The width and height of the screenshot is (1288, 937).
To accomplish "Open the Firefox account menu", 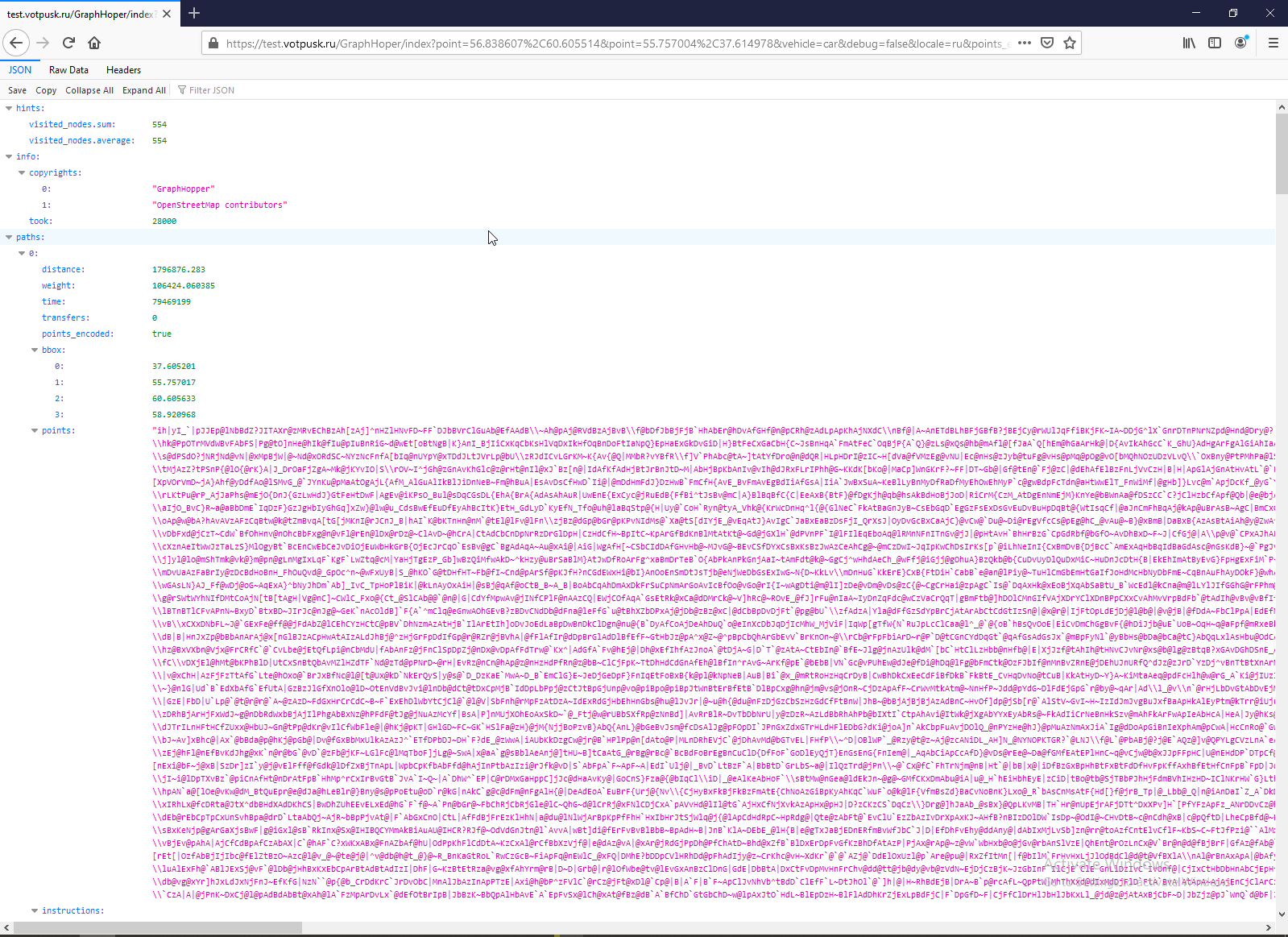I will [1240, 44].
